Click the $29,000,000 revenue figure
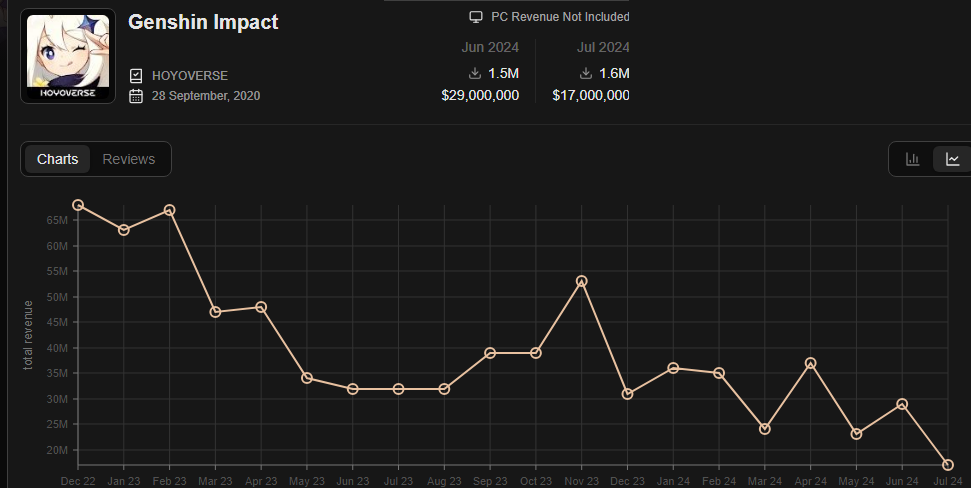Viewport: 971px width, 488px height. pyautogui.click(x=480, y=95)
